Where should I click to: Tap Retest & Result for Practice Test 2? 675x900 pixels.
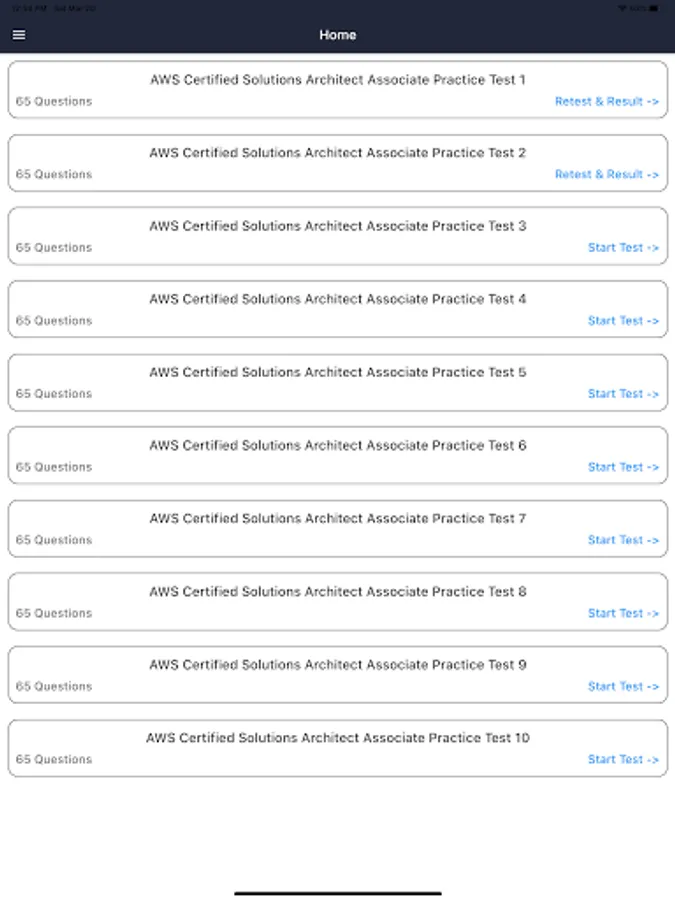pyautogui.click(x=606, y=174)
